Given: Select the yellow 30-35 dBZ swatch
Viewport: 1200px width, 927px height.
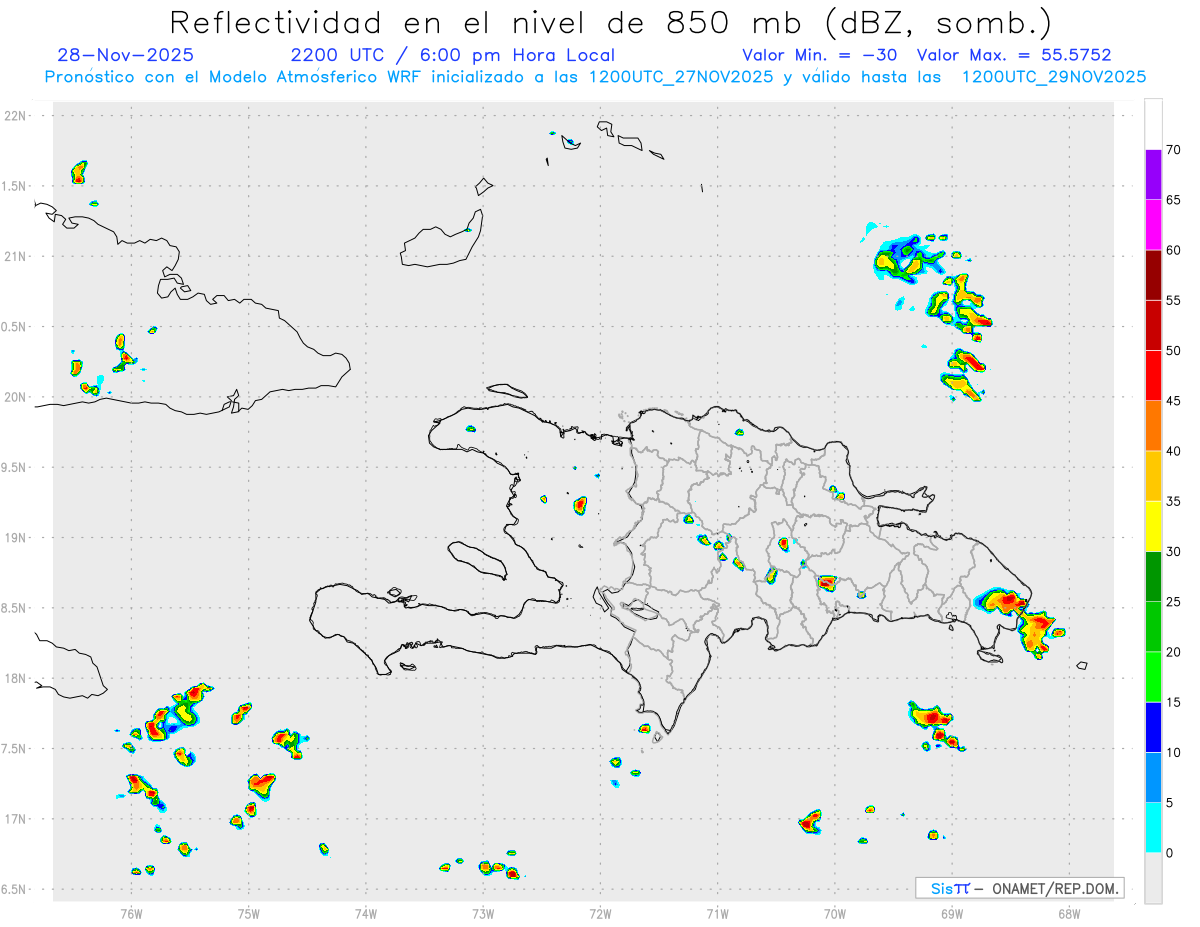Looking at the screenshot, I should 1153,526.
